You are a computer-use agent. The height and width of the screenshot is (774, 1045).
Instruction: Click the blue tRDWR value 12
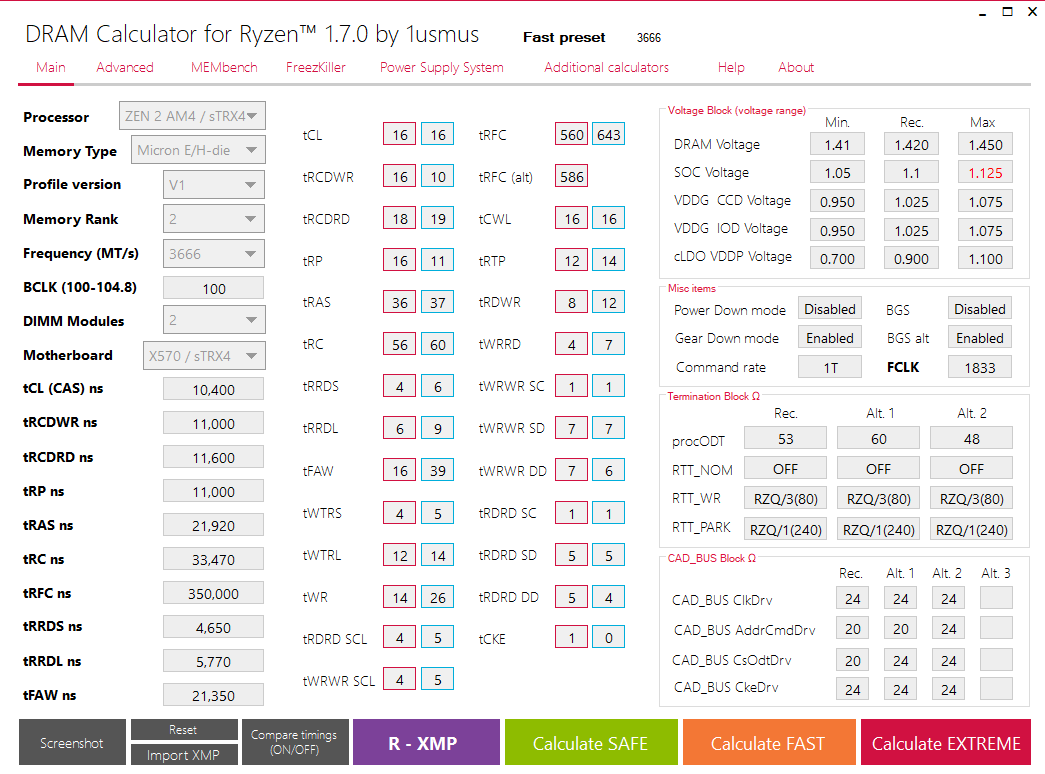click(608, 303)
